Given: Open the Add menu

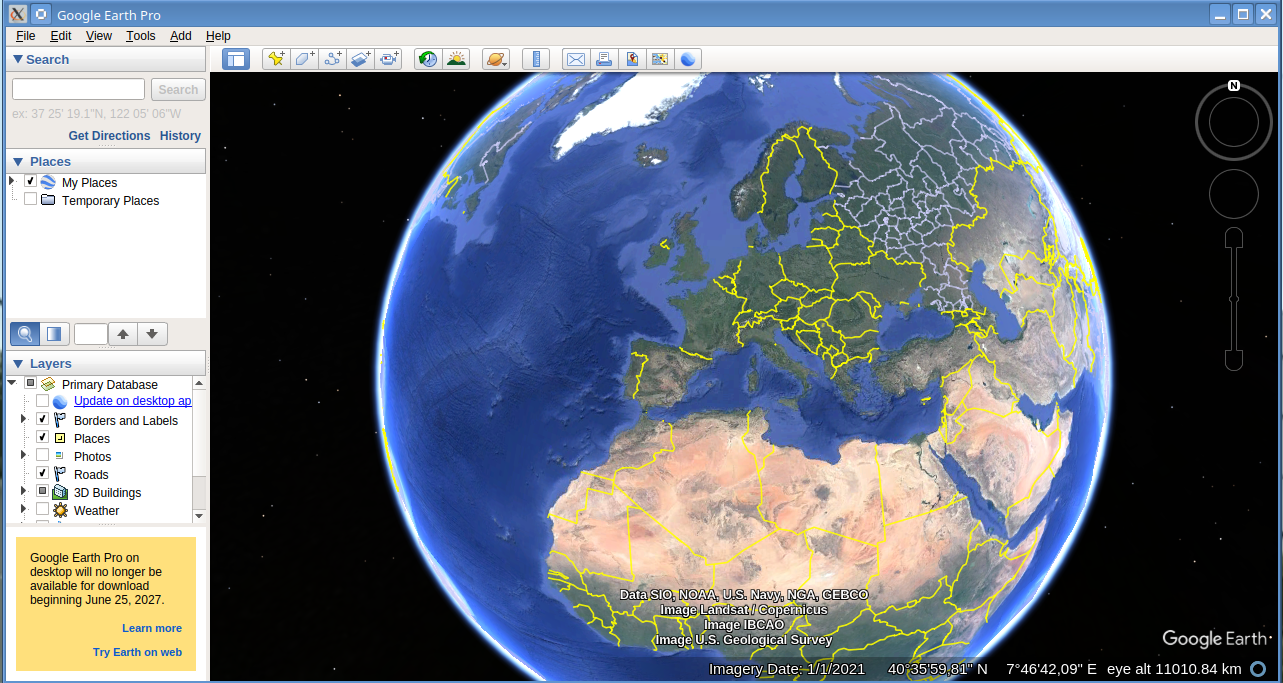Looking at the screenshot, I should 181,36.
